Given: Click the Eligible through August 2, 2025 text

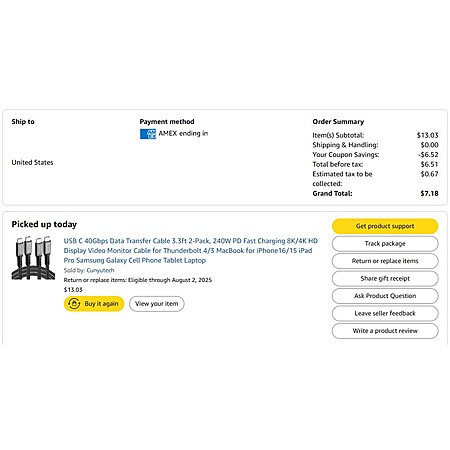Looking at the screenshot, I should click(170, 280).
